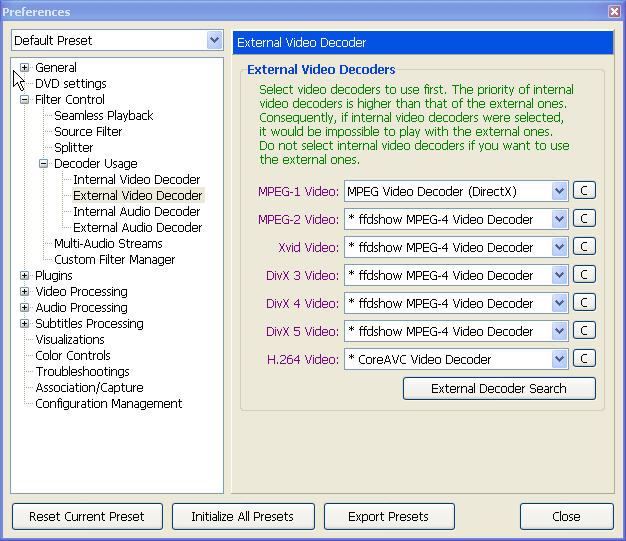Open the MPEG-1 Video decoder dropdown
Image resolution: width=626 pixels, height=541 pixels.
pyautogui.click(x=558, y=191)
